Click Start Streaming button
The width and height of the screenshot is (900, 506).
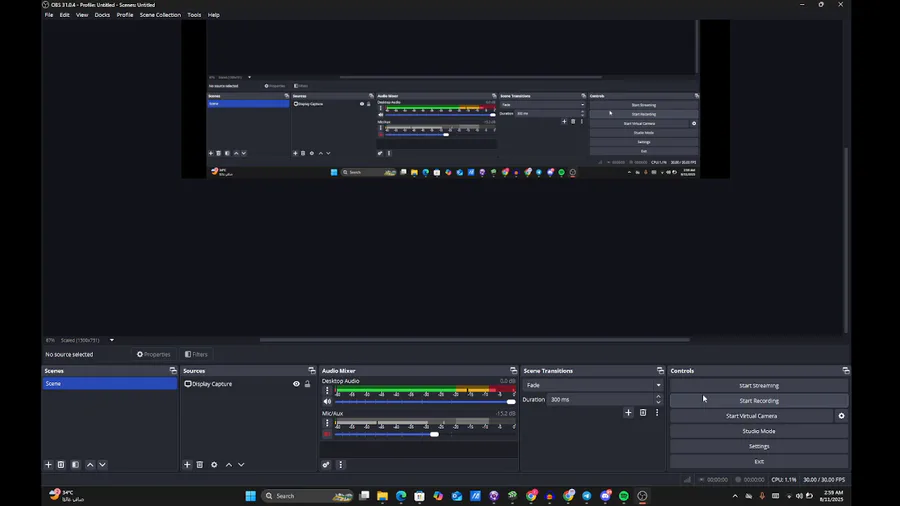[x=759, y=386]
